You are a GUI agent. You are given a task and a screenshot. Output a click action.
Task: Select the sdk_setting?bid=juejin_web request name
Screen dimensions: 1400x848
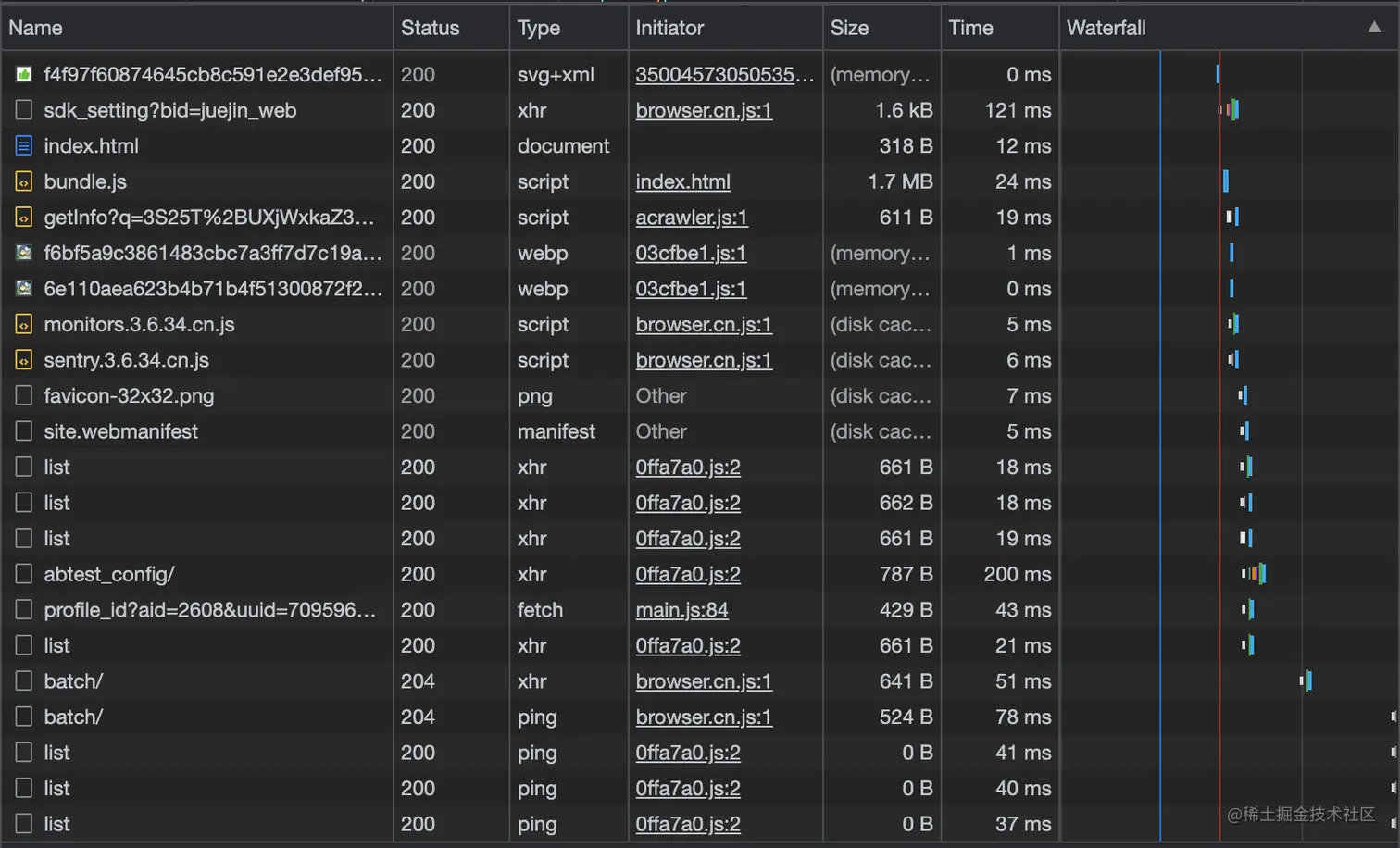click(x=170, y=110)
